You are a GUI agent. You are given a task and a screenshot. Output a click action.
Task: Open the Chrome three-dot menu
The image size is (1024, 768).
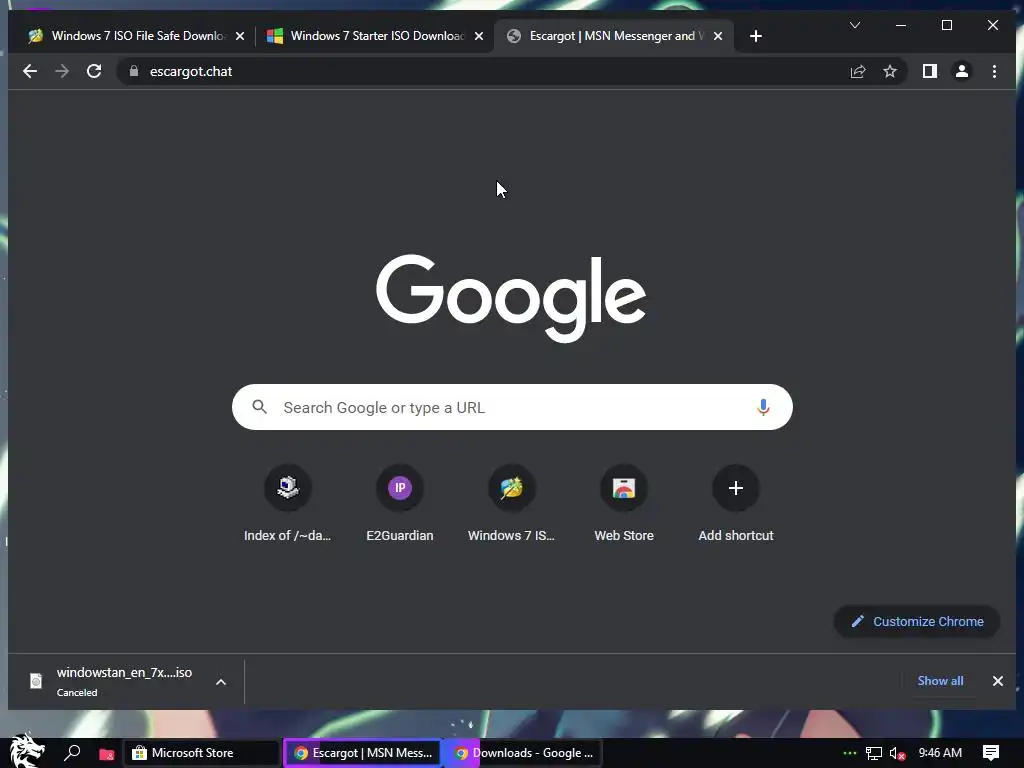click(x=994, y=71)
